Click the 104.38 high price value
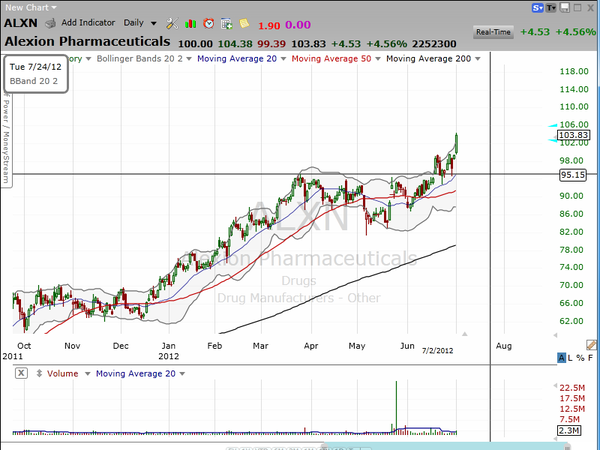The image size is (600, 450). 235,44
